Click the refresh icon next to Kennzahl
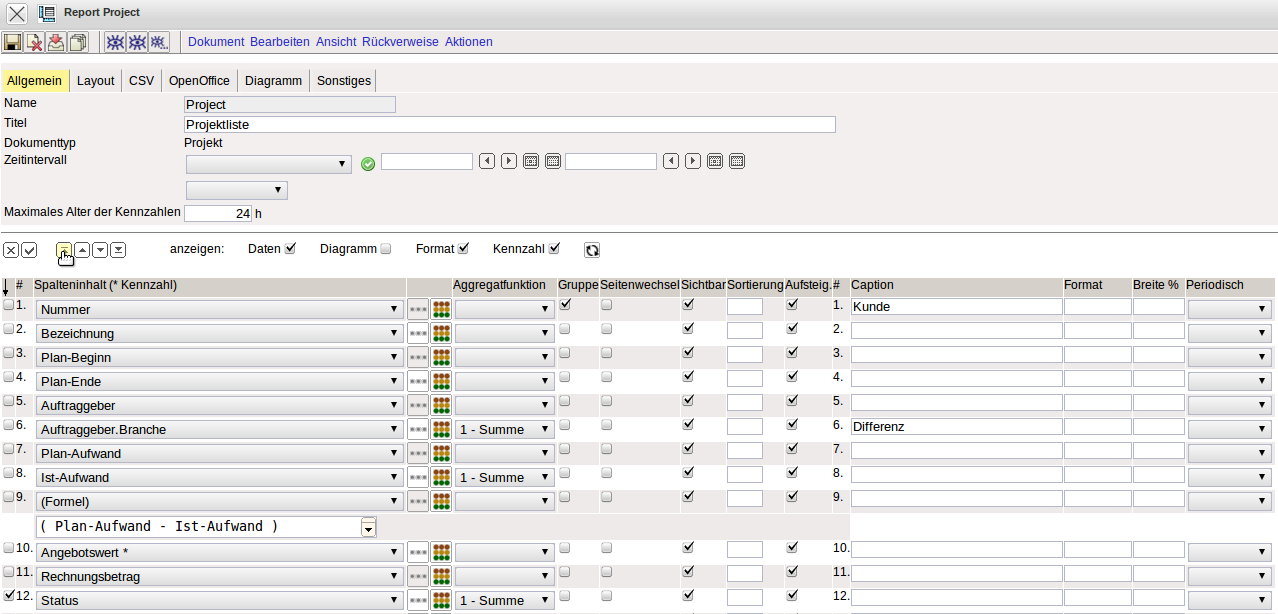1278x614 pixels. click(x=592, y=250)
